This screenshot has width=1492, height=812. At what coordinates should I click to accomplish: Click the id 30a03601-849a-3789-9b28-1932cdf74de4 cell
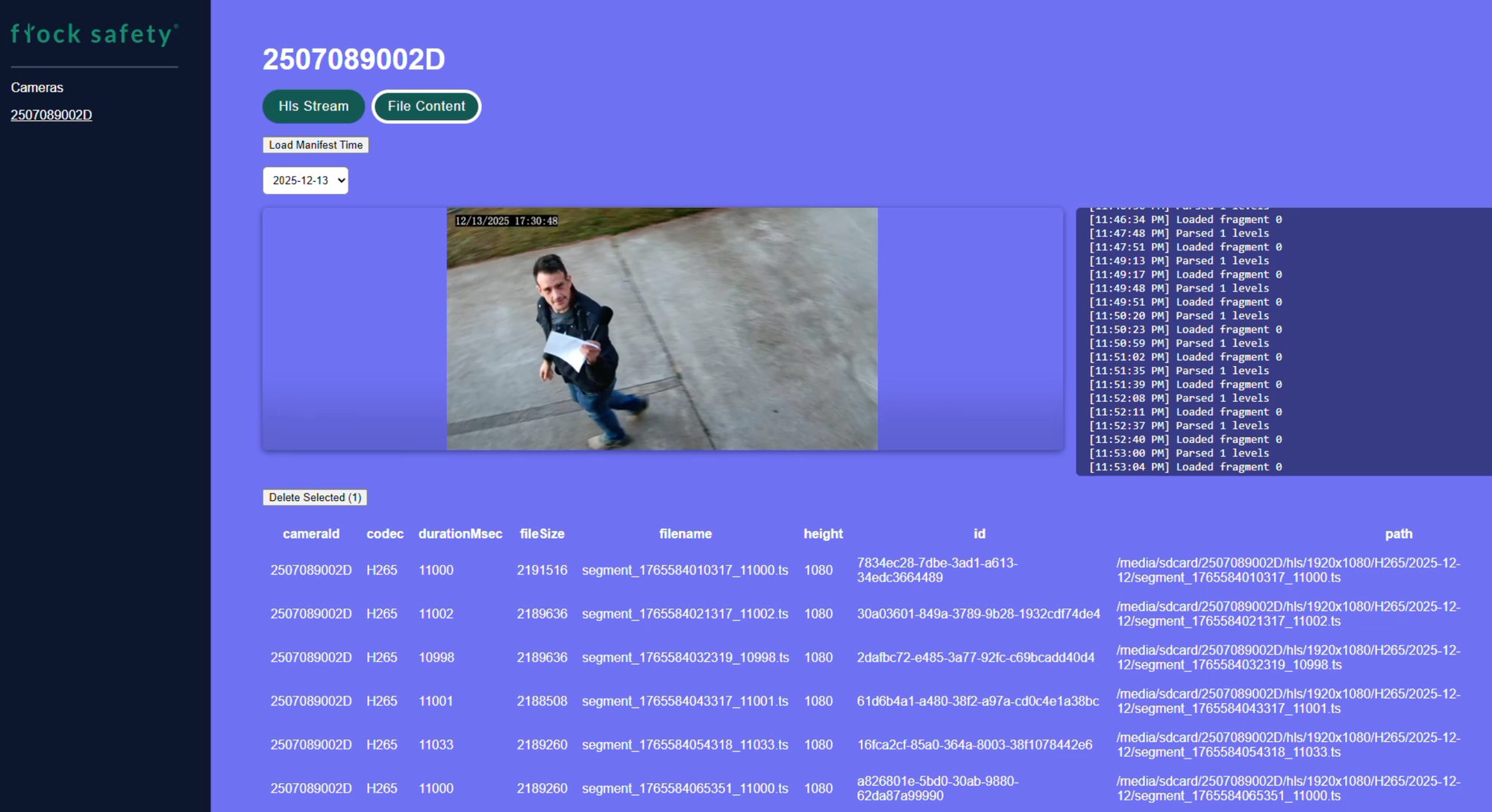click(x=978, y=614)
